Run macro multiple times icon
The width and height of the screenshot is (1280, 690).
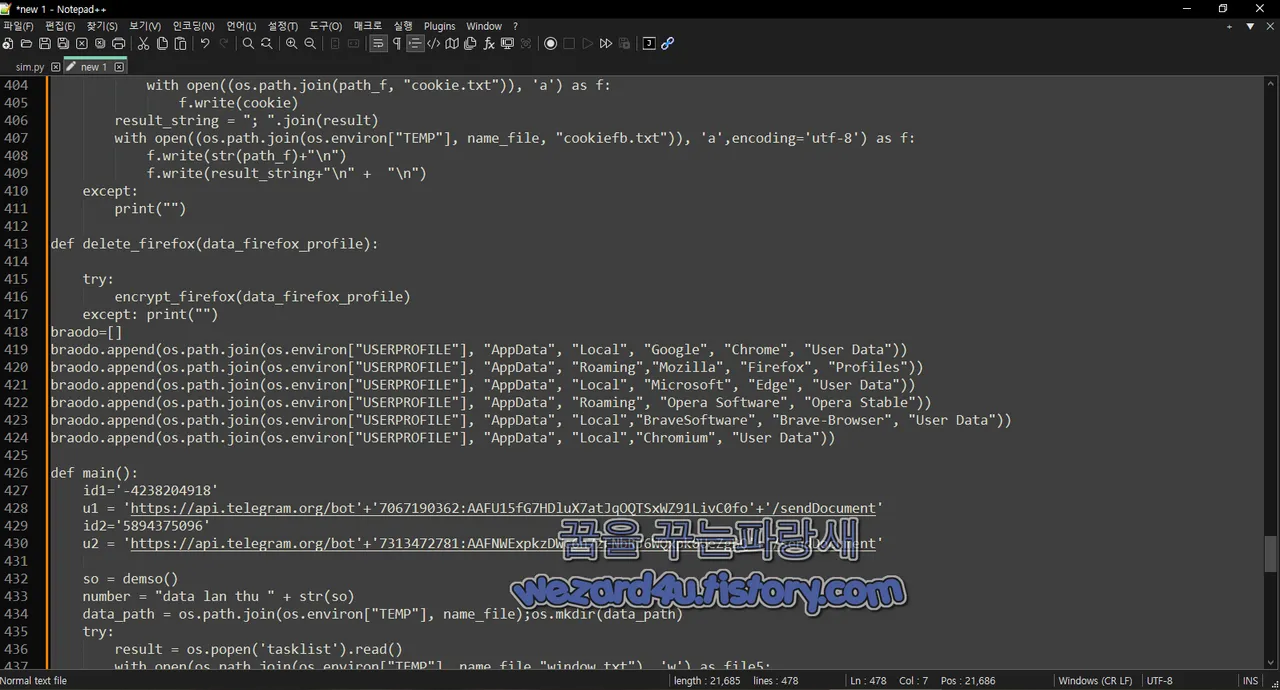(x=605, y=44)
